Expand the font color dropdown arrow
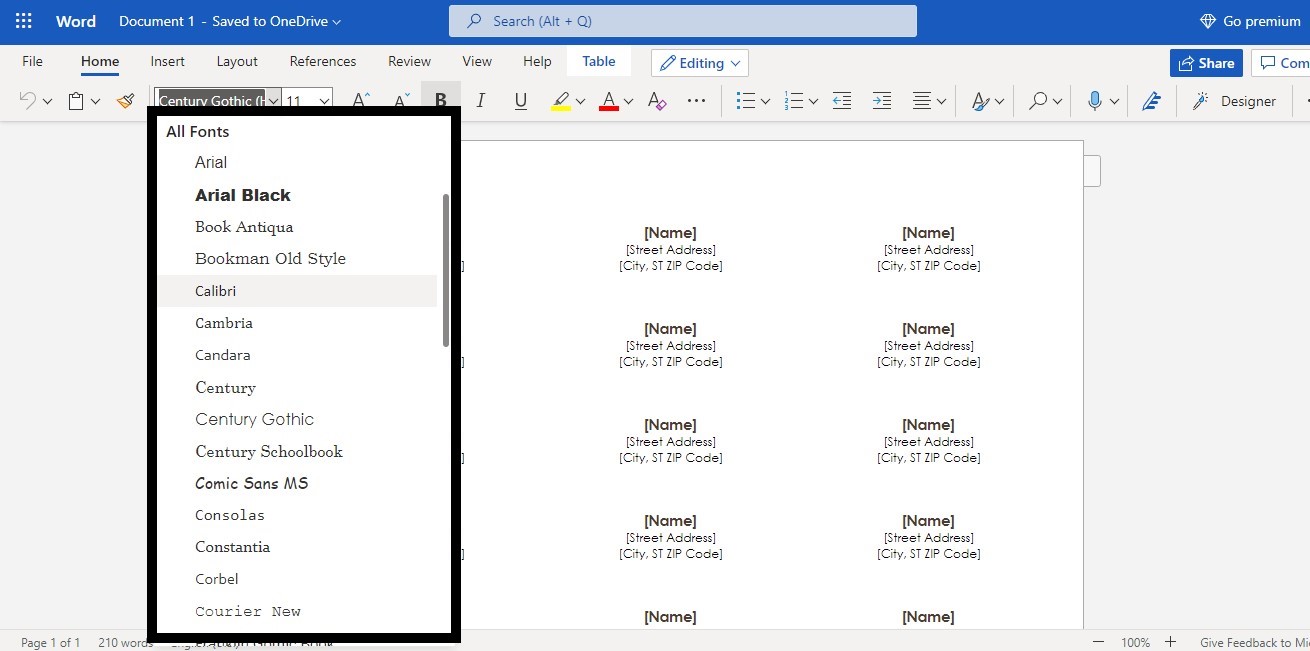The height and width of the screenshot is (651, 1310). click(628, 102)
